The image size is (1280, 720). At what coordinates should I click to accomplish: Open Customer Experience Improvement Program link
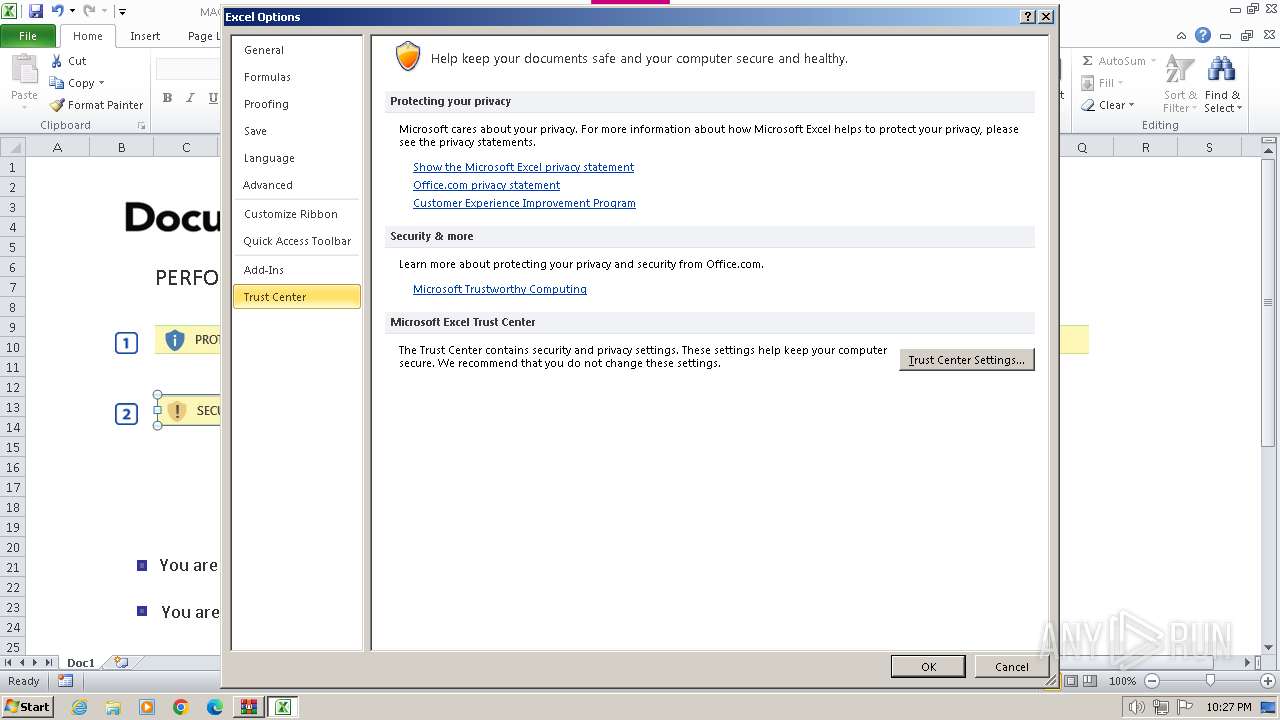point(524,203)
